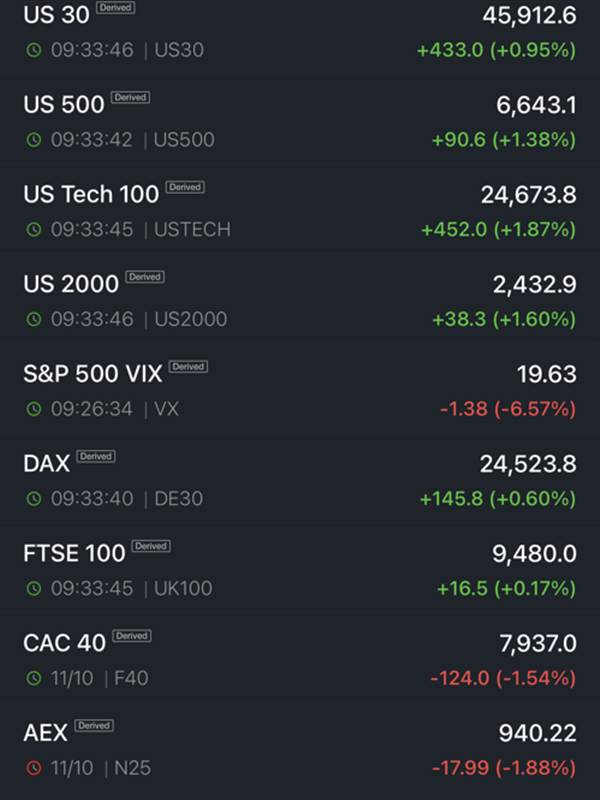Click the clock icon beside VX symbol

(x=34, y=409)
